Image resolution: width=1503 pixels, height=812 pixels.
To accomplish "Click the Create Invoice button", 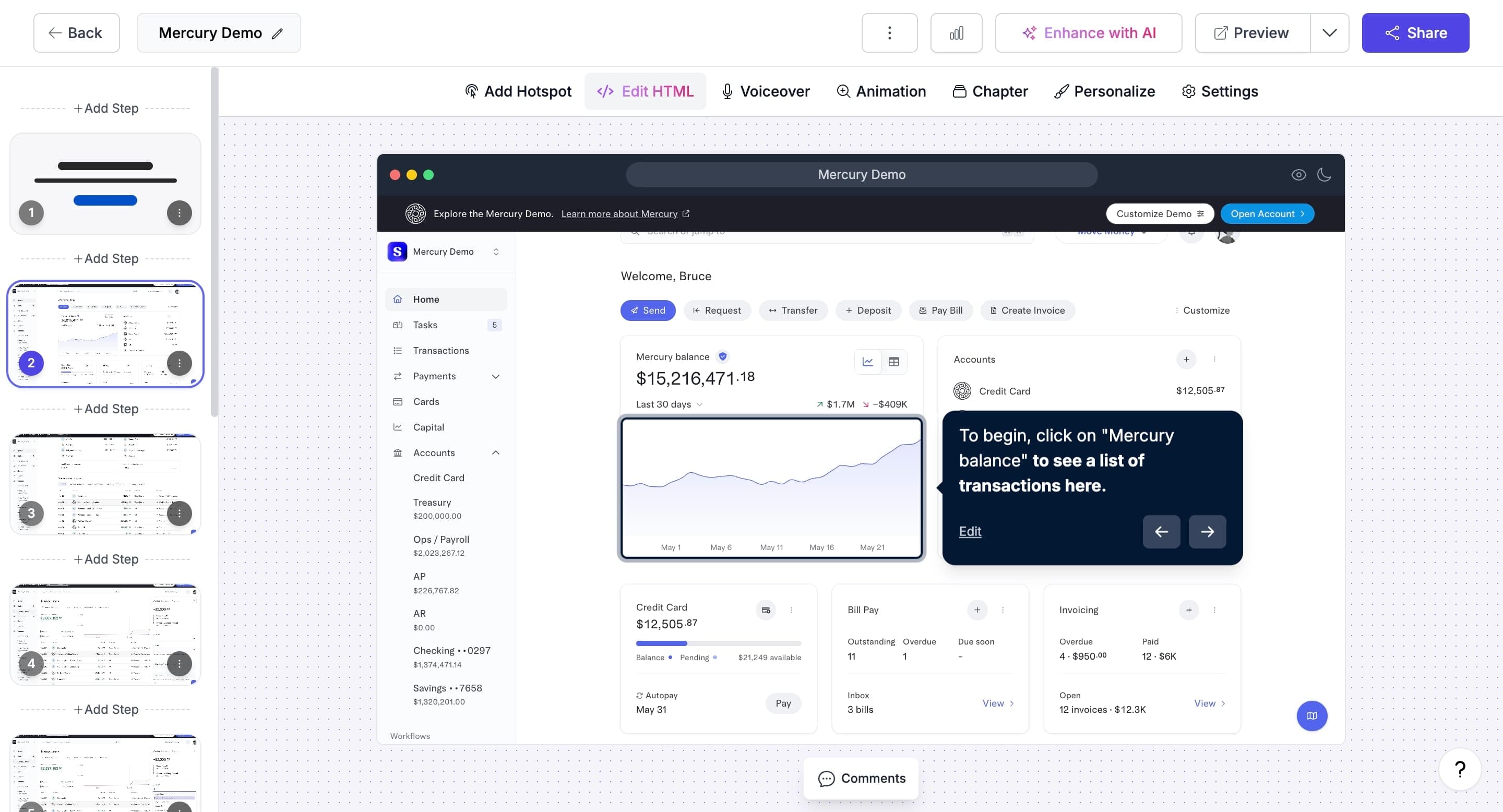I will coord(1028,311).
